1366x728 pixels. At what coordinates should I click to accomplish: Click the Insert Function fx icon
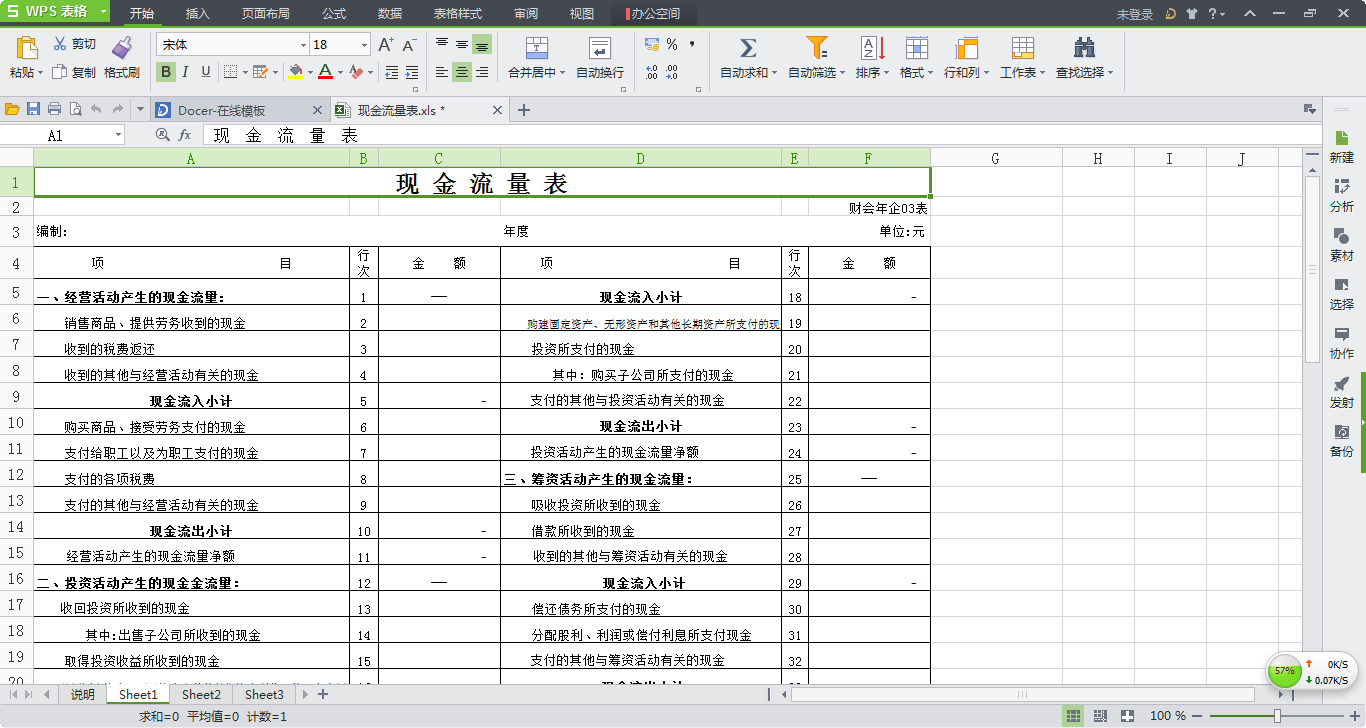(185, 135)
